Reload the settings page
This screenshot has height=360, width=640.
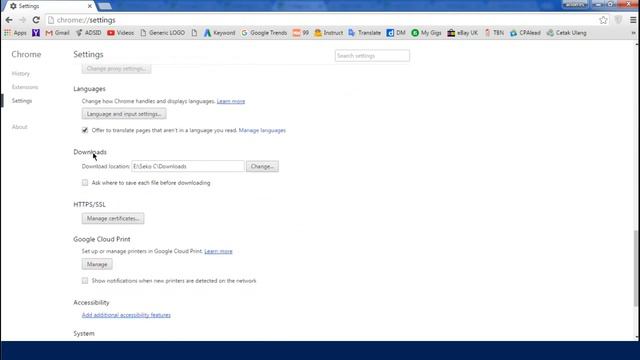tap(36, 20)
